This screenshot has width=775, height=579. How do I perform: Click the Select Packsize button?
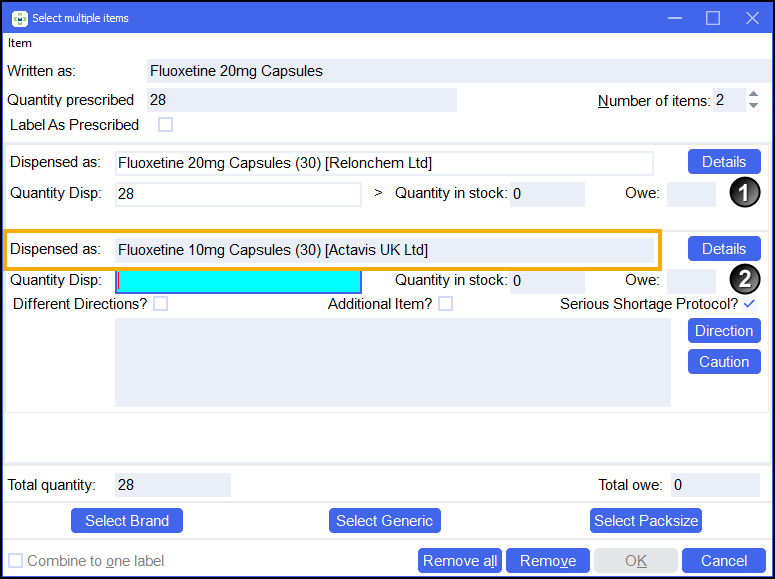tap(646, 520)
